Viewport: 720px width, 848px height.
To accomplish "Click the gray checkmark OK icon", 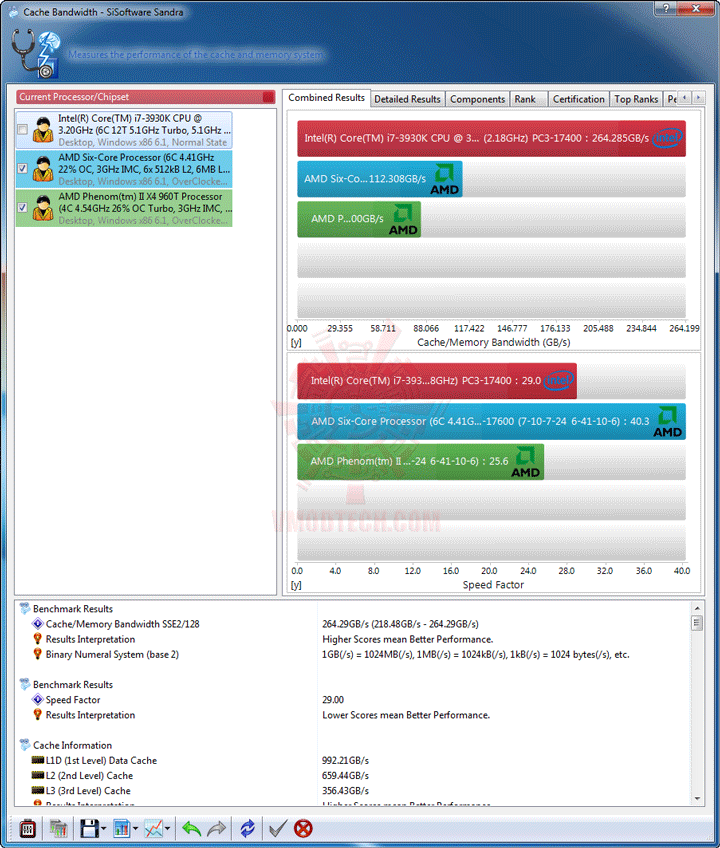I will 278,829.
